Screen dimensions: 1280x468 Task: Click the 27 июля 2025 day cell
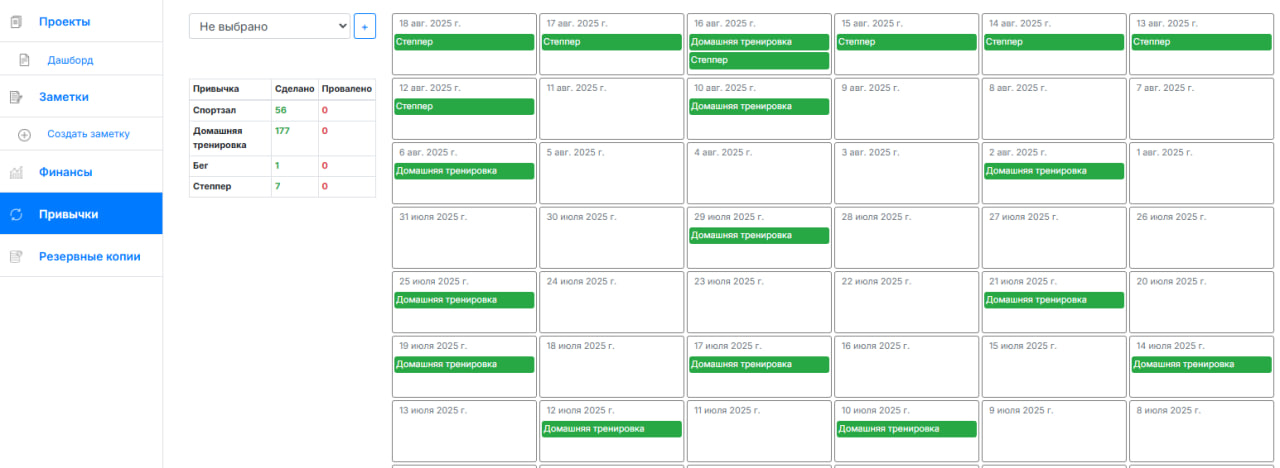pos(1054,237)
